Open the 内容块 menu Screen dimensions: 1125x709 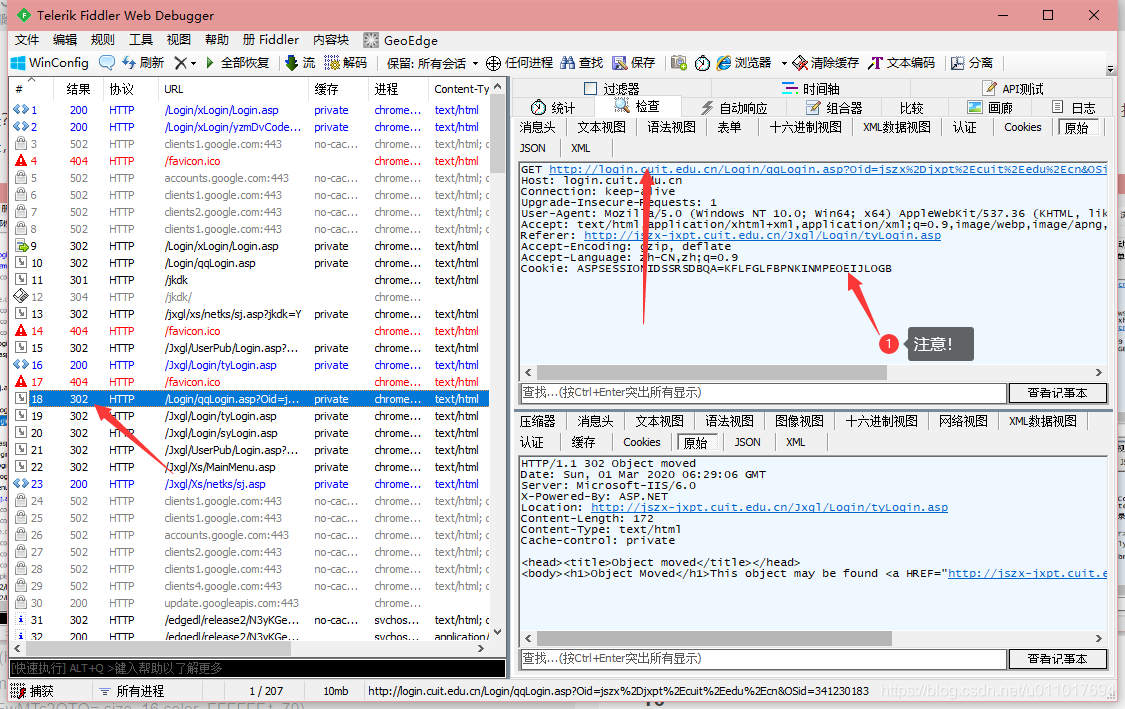pos(331,40)
